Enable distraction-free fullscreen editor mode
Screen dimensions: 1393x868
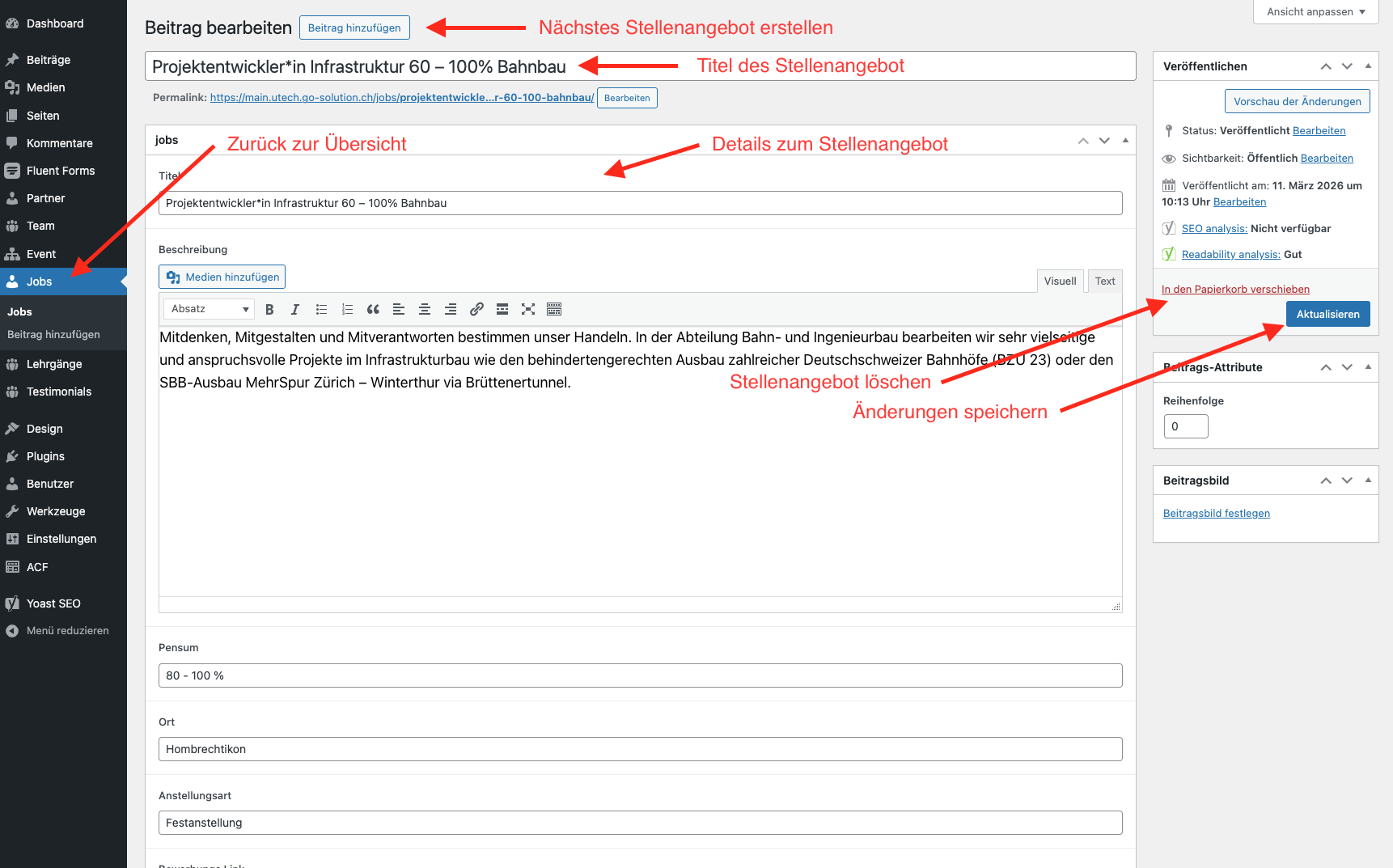click(528, 309)
